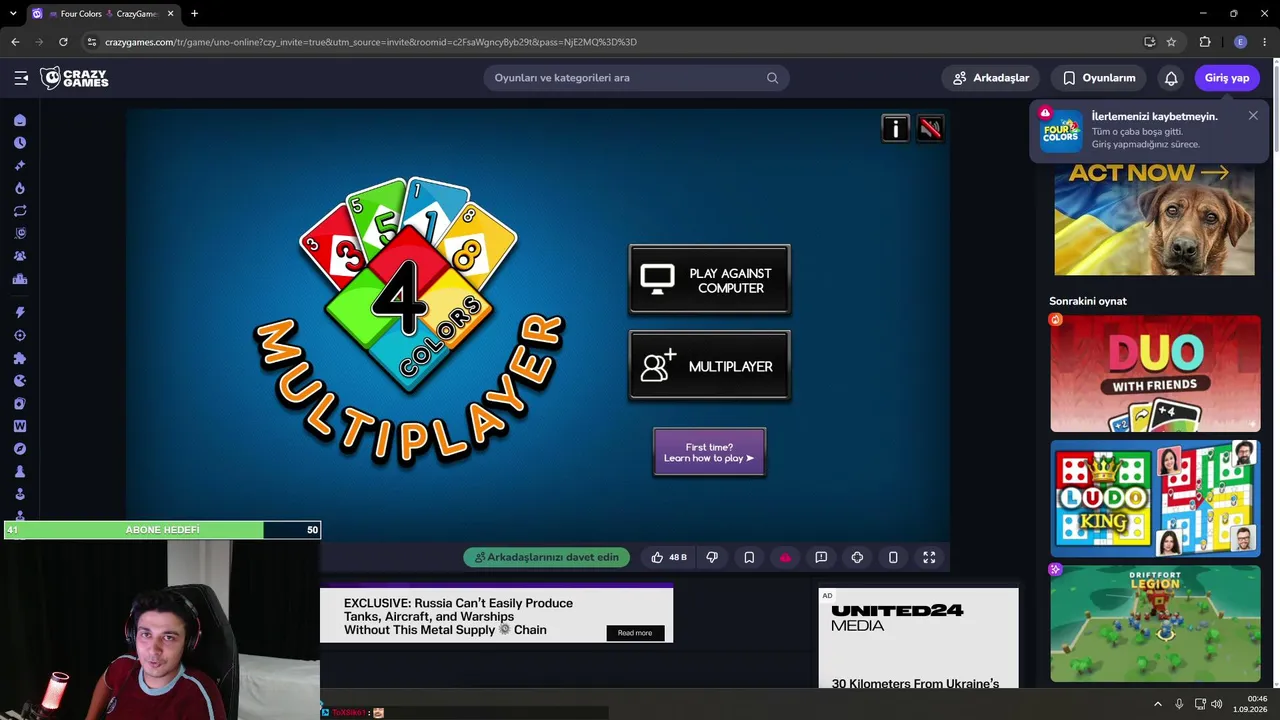Image resolution: width=1280 pixels, height=720 pixels.
Task: Click 'Read more' on the Russia ad
Action: [x=635, y=633]
